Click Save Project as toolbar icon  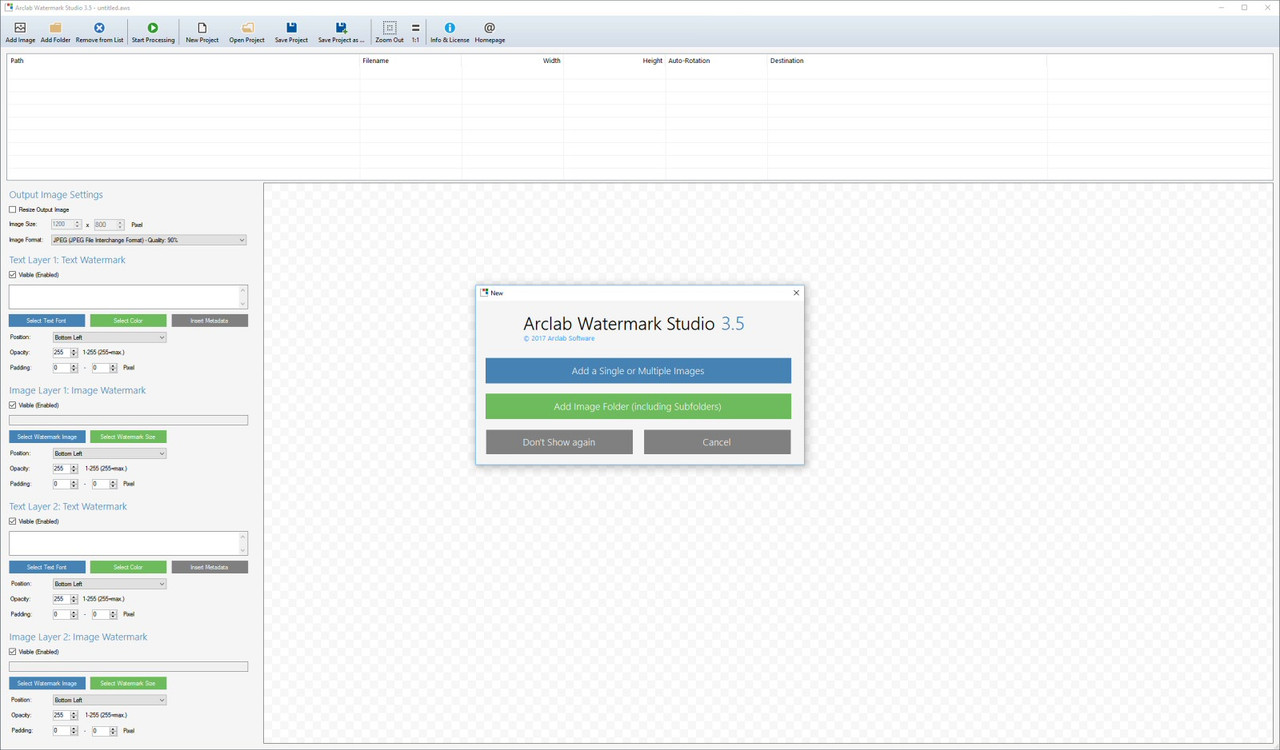pos(341,32)
